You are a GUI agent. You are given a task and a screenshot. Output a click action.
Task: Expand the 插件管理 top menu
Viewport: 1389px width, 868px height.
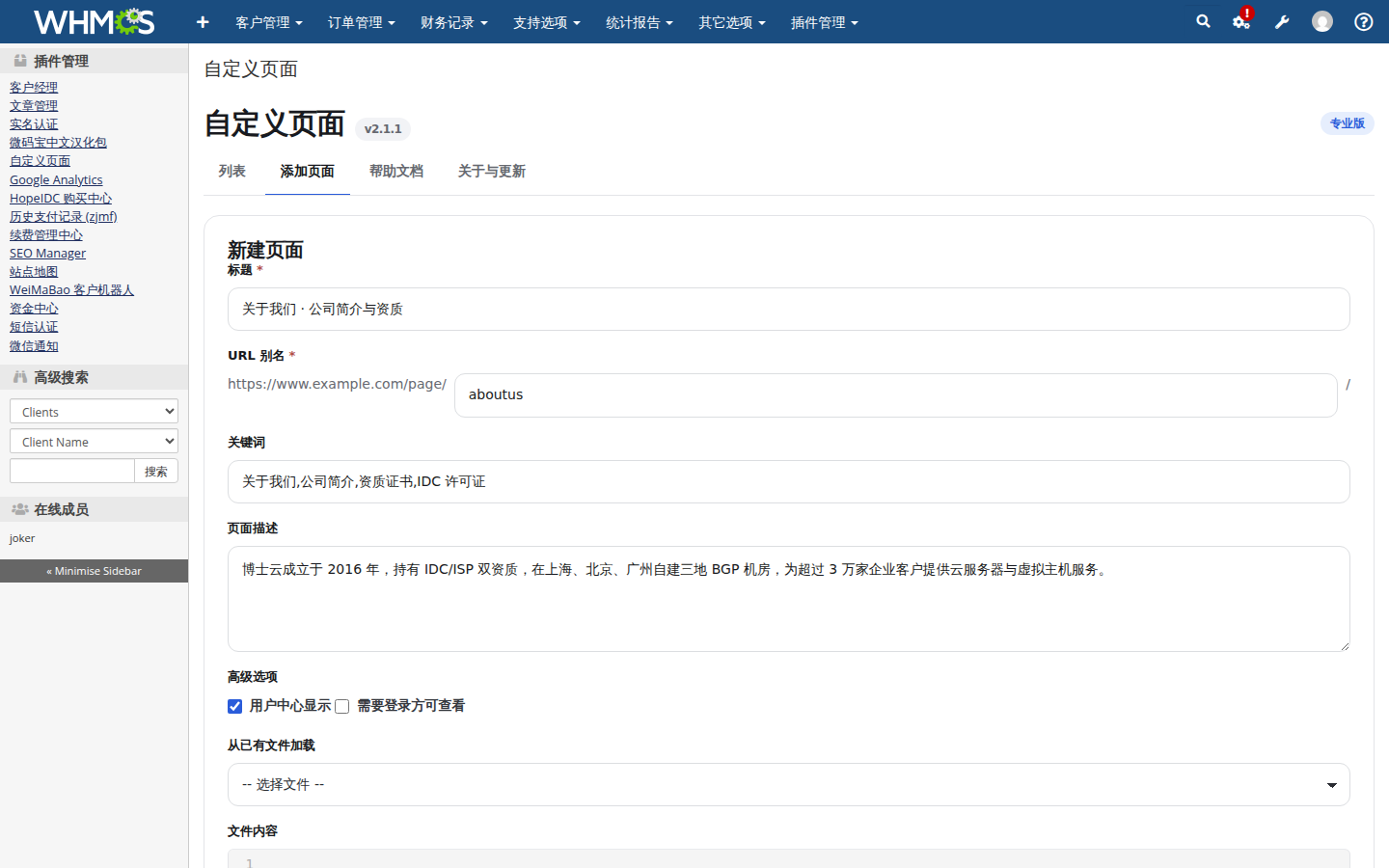tap(825, 22)
